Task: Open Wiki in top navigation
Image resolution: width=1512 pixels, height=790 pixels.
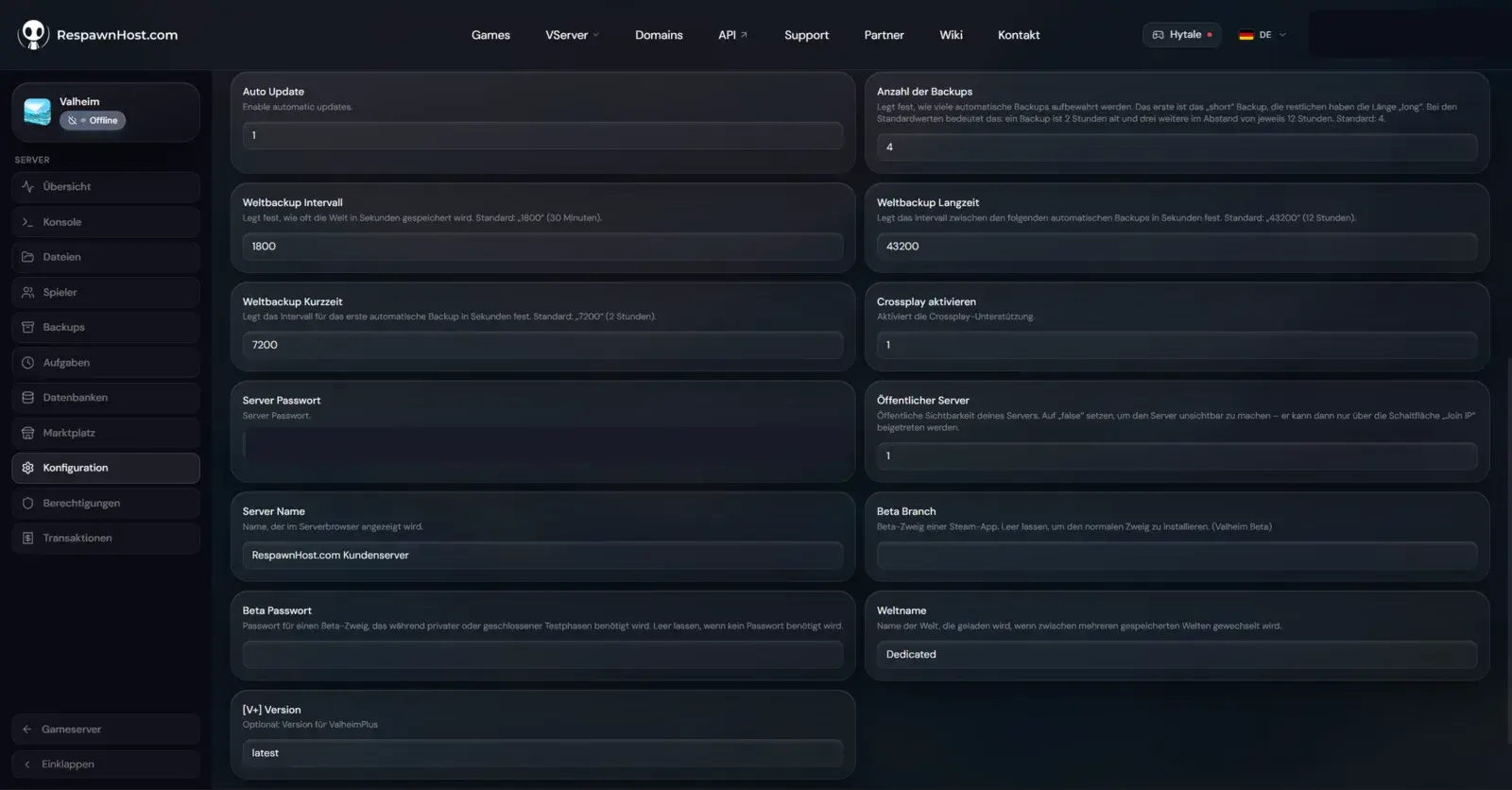Action: pos(951,35)
